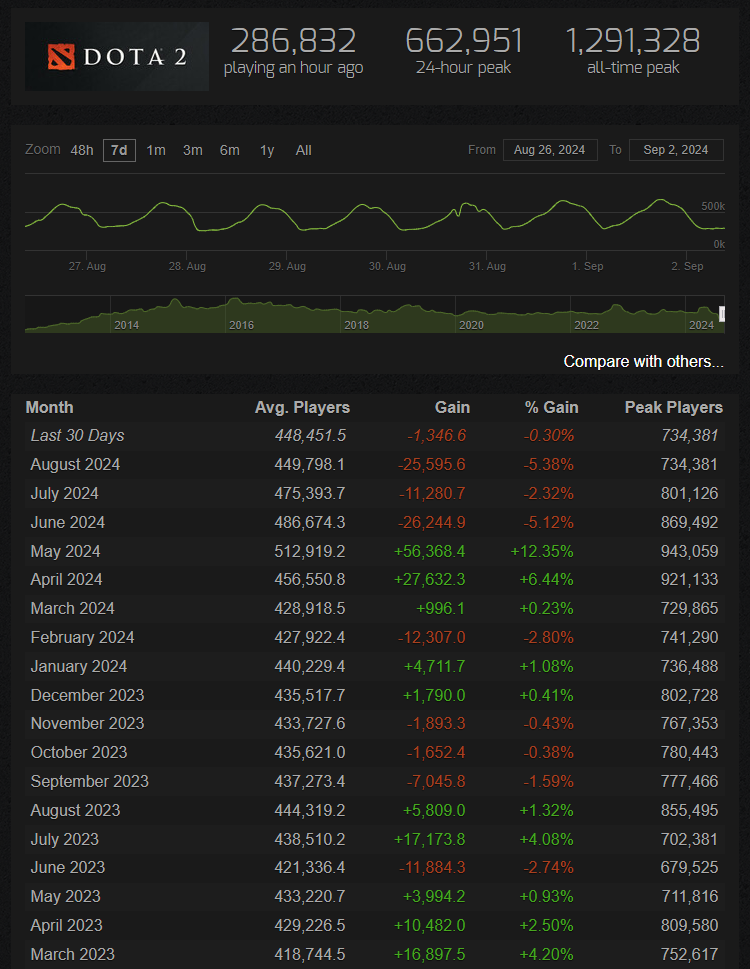The width and height of the screenshot is (750, 969).
Task: Click the +0.41% gain percentage
Action: click(x=546, y=695)
